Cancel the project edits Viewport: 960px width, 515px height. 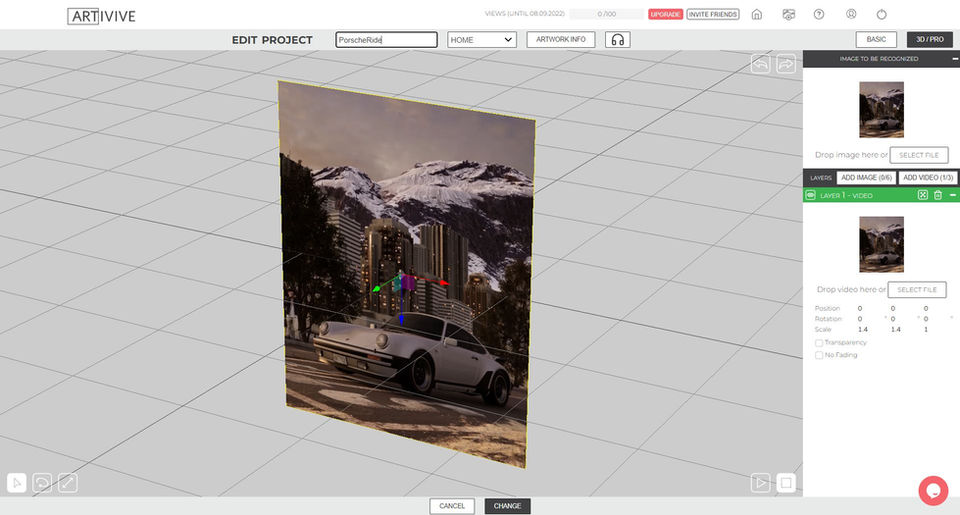tap(452, 506)
